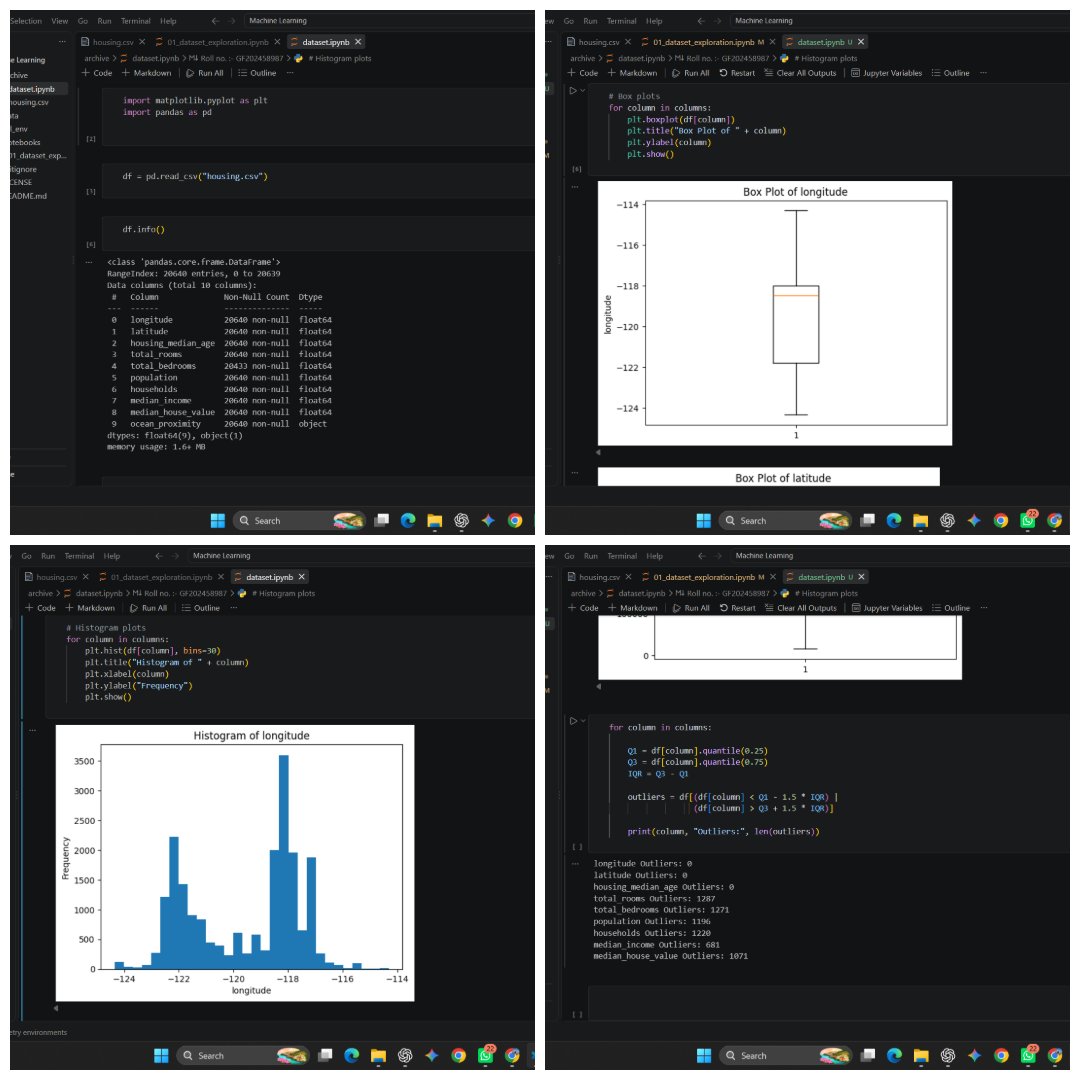The height and width of the screenshot is (1080, 1080).
Task: Expand run options chevron beside the outliers cell
Action: tap(583, 721)
